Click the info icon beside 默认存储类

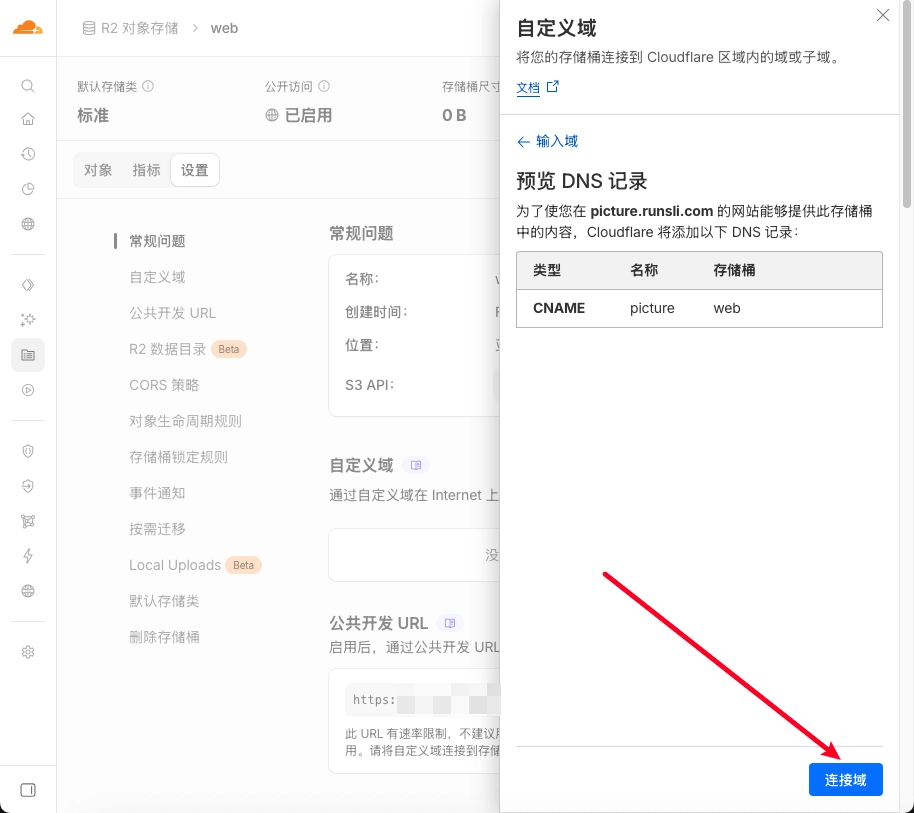[148, 87]
